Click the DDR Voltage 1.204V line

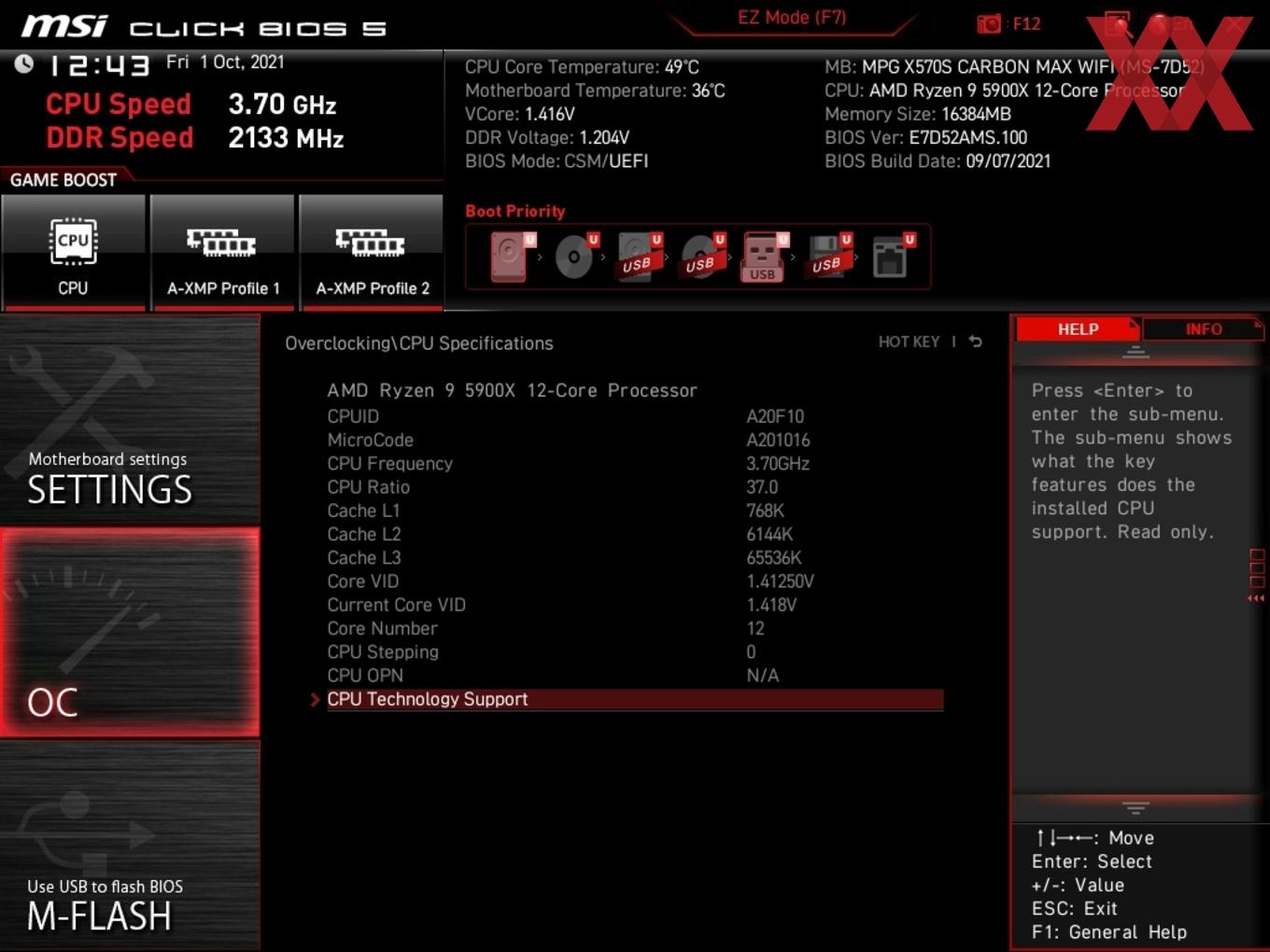tap(547, 137)
